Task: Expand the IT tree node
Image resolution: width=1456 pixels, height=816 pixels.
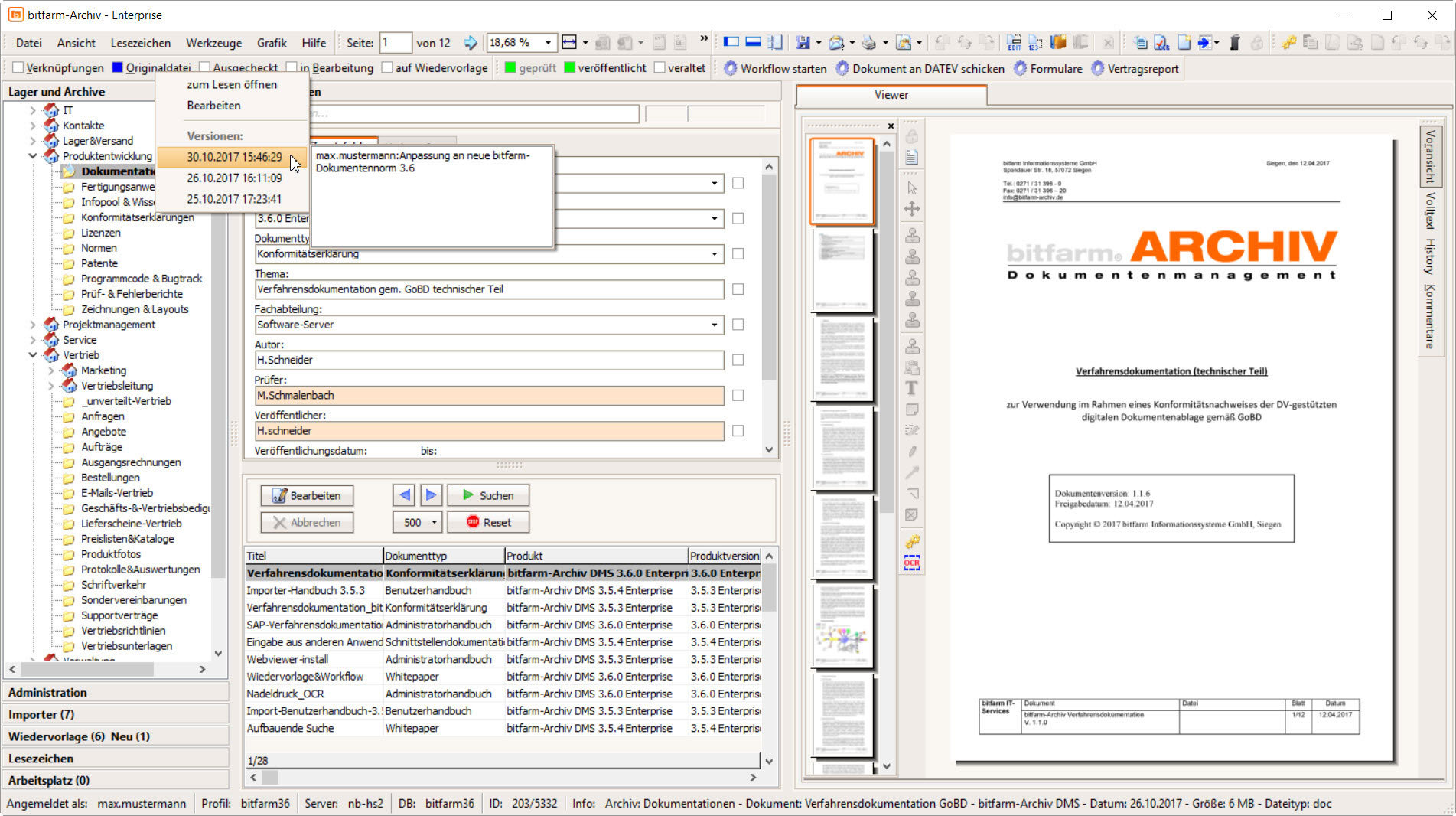Action: [x=33, y=110]
